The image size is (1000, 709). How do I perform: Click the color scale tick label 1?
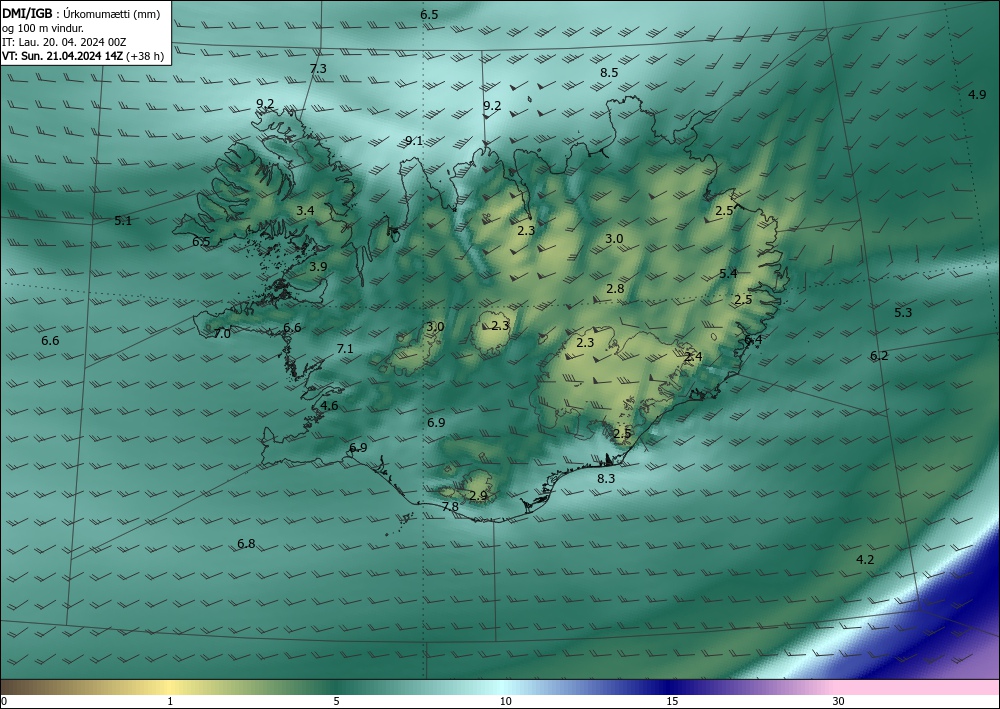point(170,702)
